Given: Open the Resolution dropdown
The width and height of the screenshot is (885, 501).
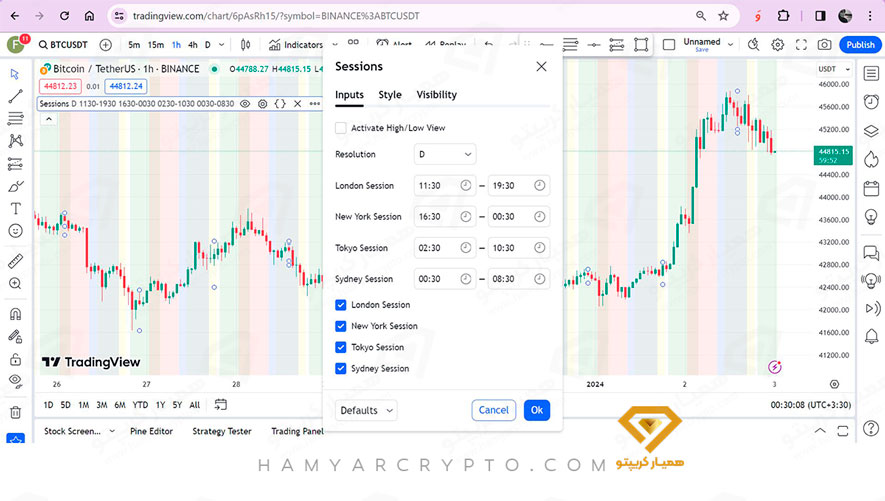Looking at the screenshot, I should coord(445,154).
